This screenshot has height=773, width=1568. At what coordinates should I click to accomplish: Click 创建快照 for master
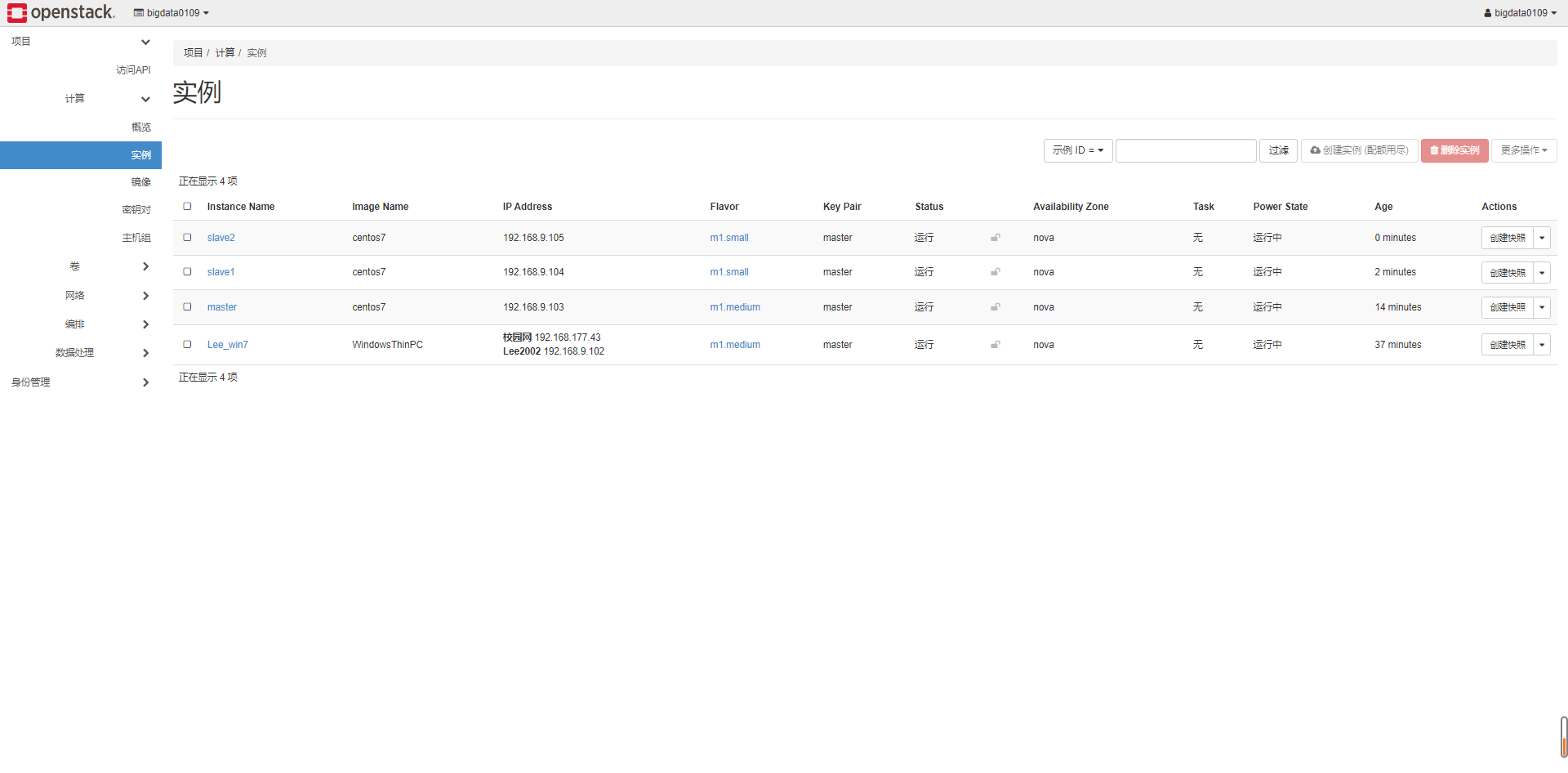(x=1508, y=307)
